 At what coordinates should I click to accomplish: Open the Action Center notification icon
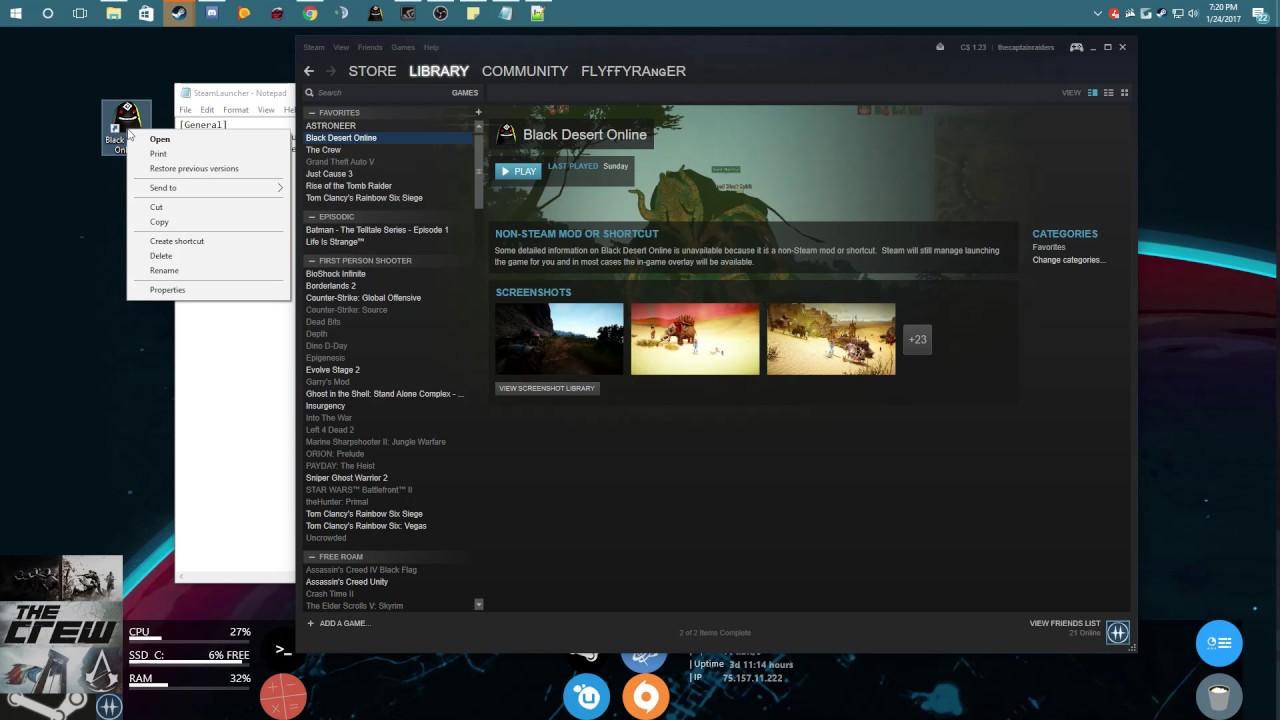1261,14
